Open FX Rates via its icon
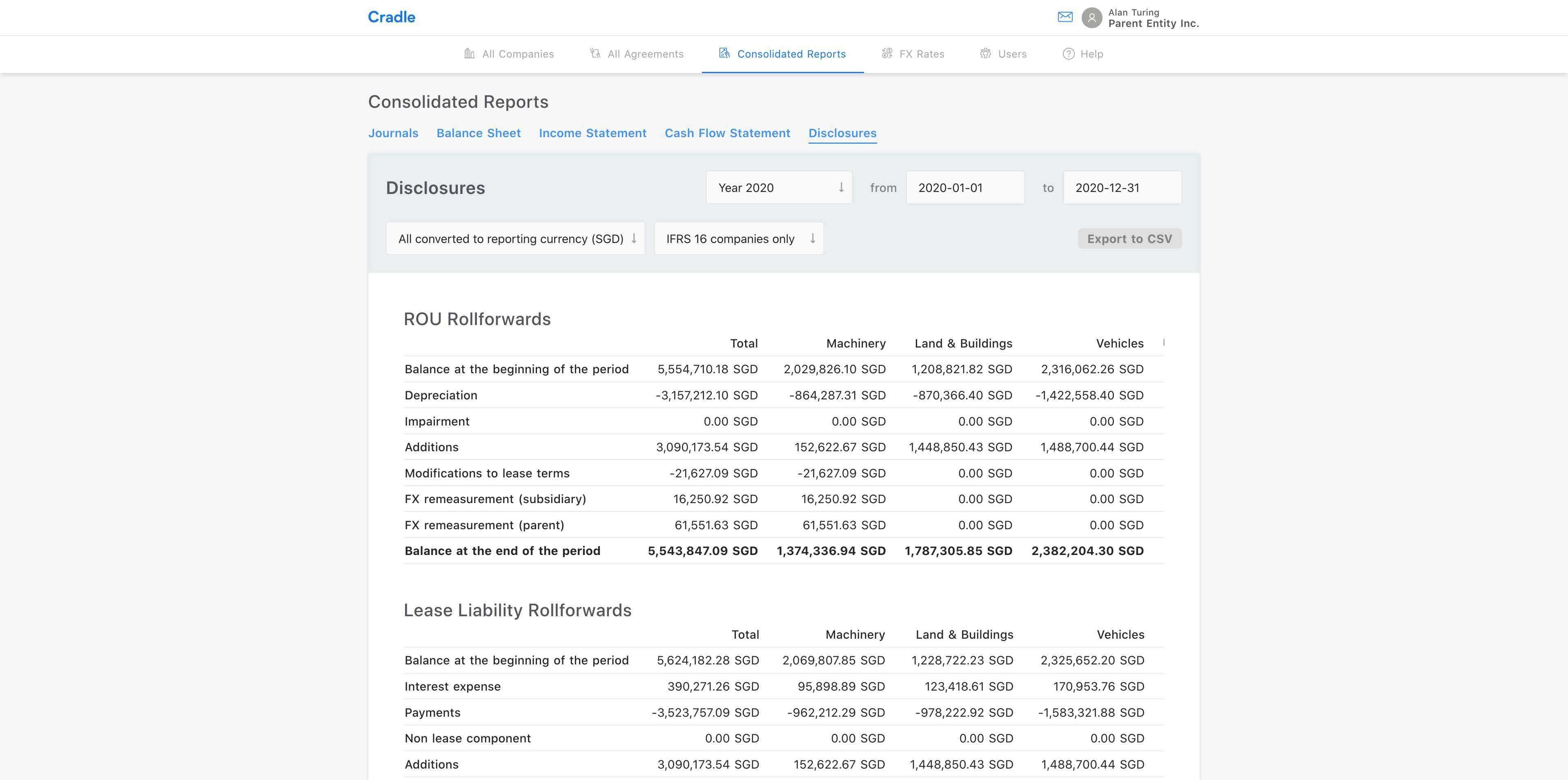 [x=887, y=53]
